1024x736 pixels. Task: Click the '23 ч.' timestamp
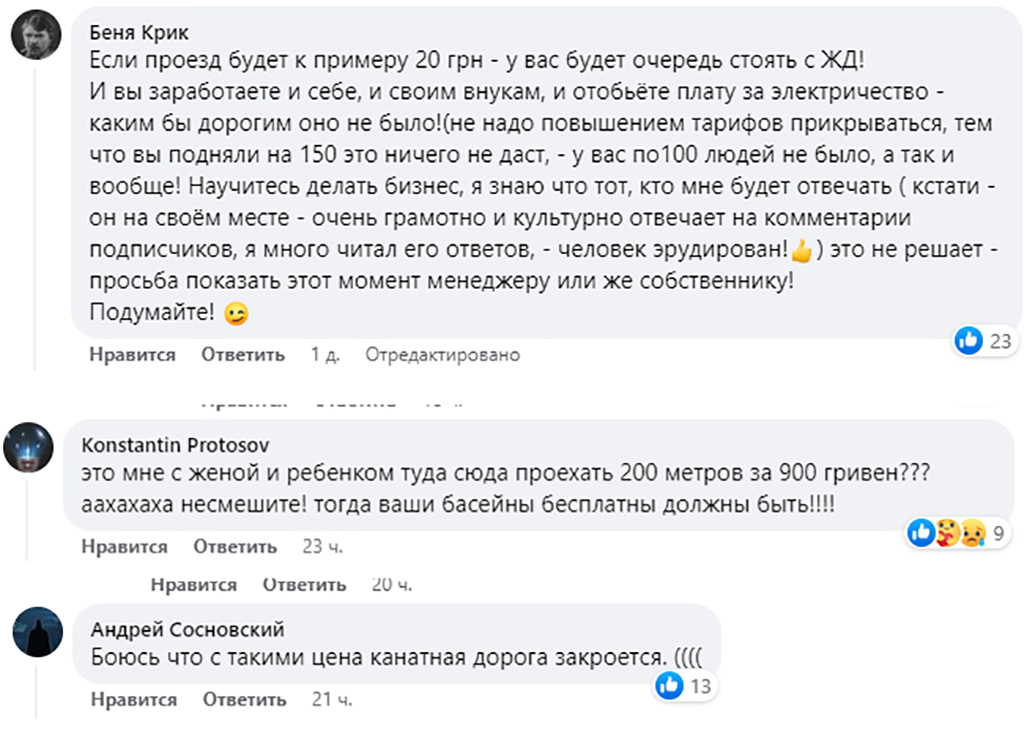click(x=322, y=547)
